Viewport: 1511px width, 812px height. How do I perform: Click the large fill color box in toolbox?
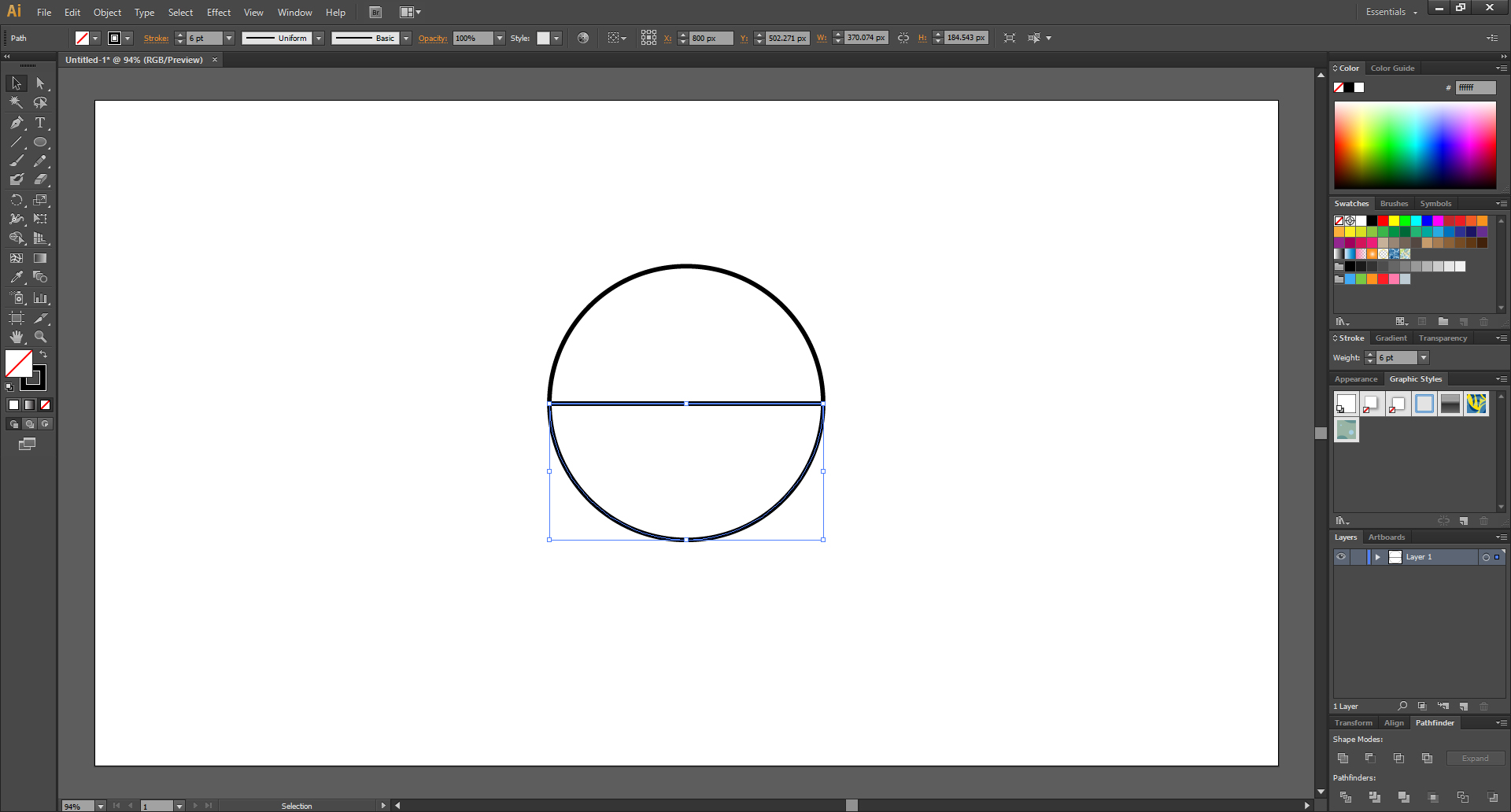[x=19, y=364]
